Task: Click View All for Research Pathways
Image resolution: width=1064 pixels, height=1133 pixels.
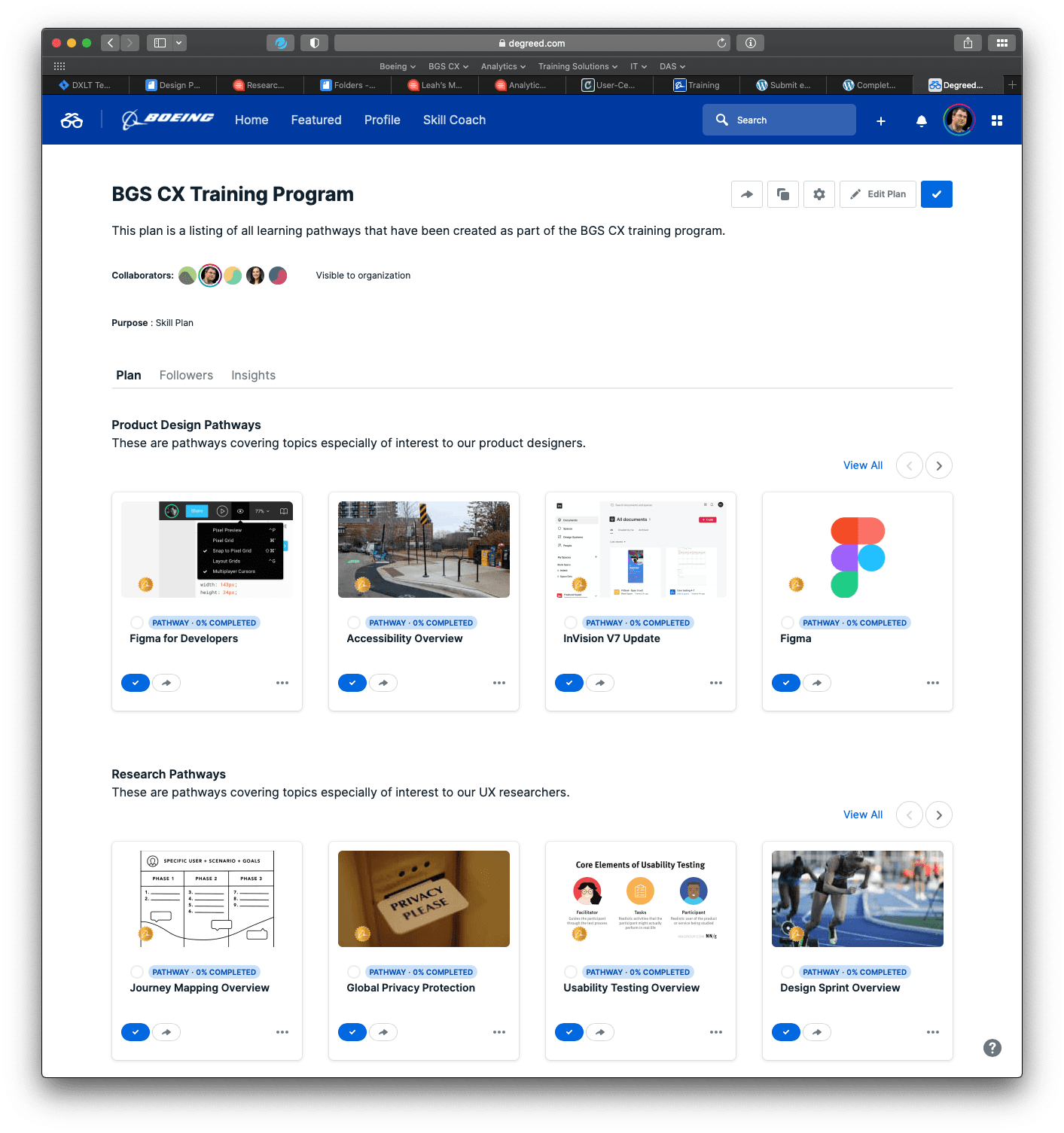Action: point(862,815)
